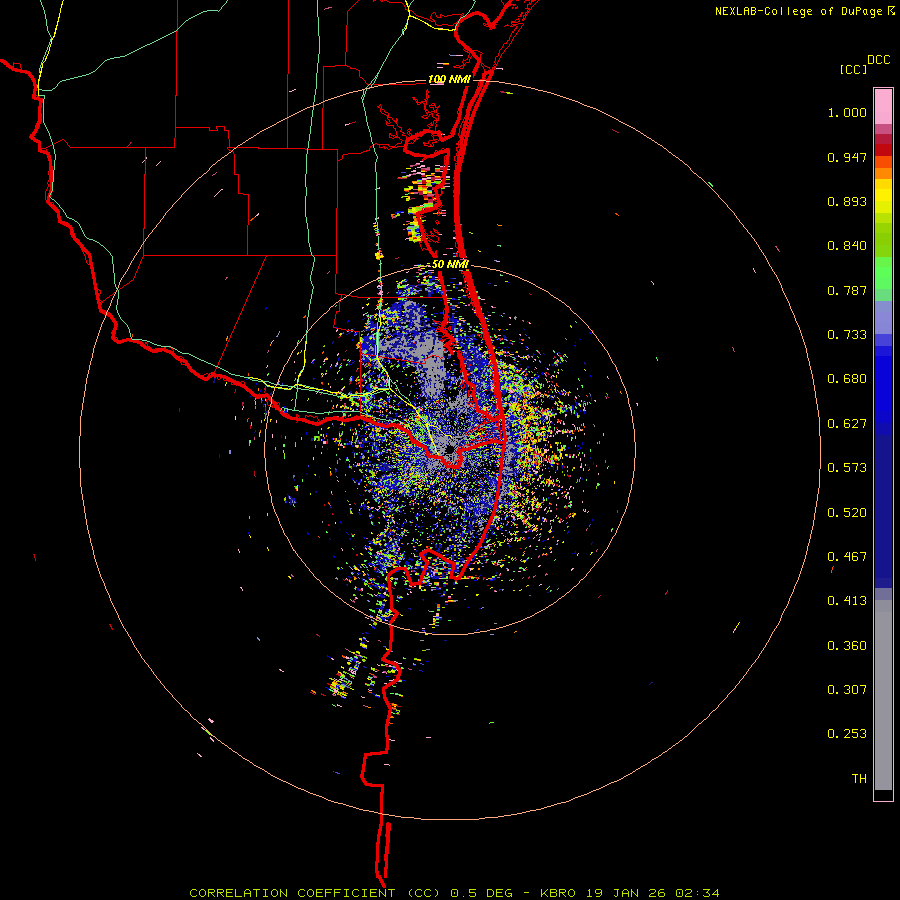The height and width of the screenshot is (900, 900).
Task: Select the 0.893 legend value
Action: [x=847, y=201]
